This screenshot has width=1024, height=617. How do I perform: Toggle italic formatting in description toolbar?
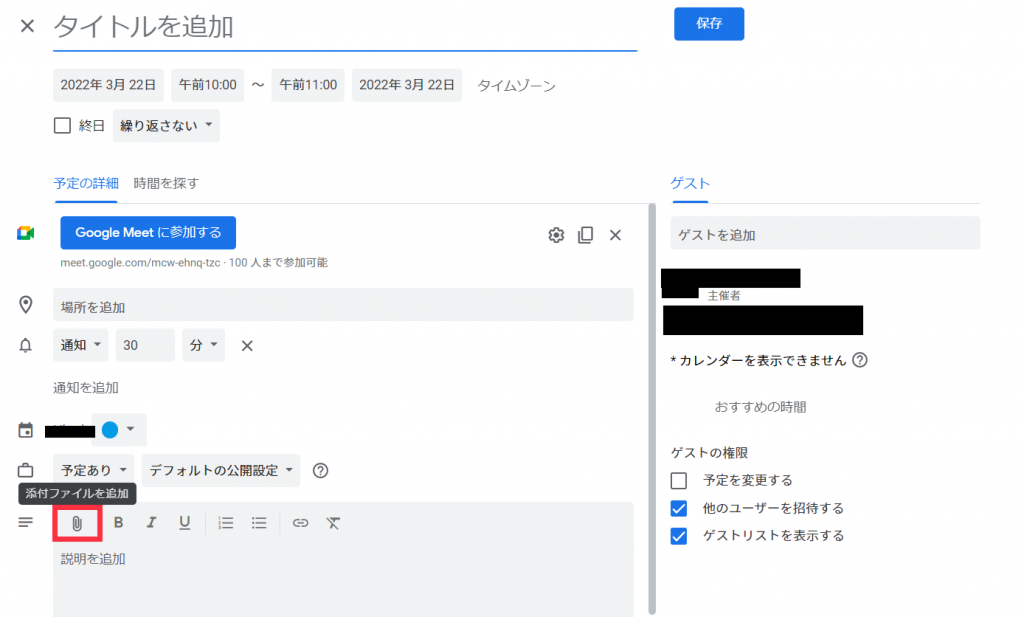(x=152, y=523)
